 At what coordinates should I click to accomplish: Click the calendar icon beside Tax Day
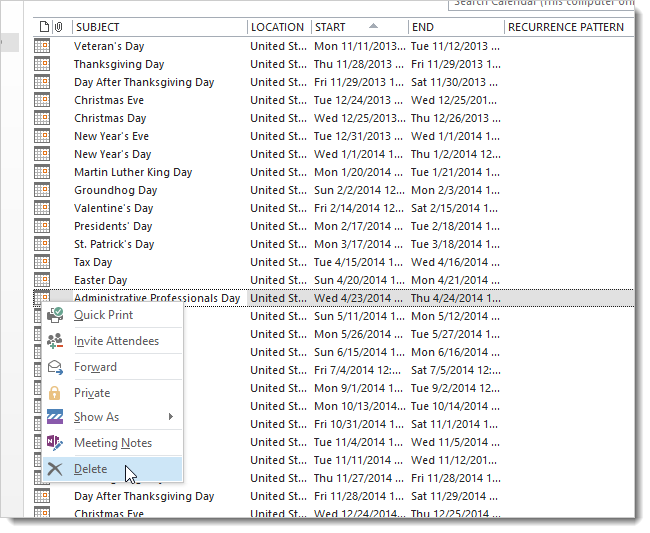pos(42,262)
